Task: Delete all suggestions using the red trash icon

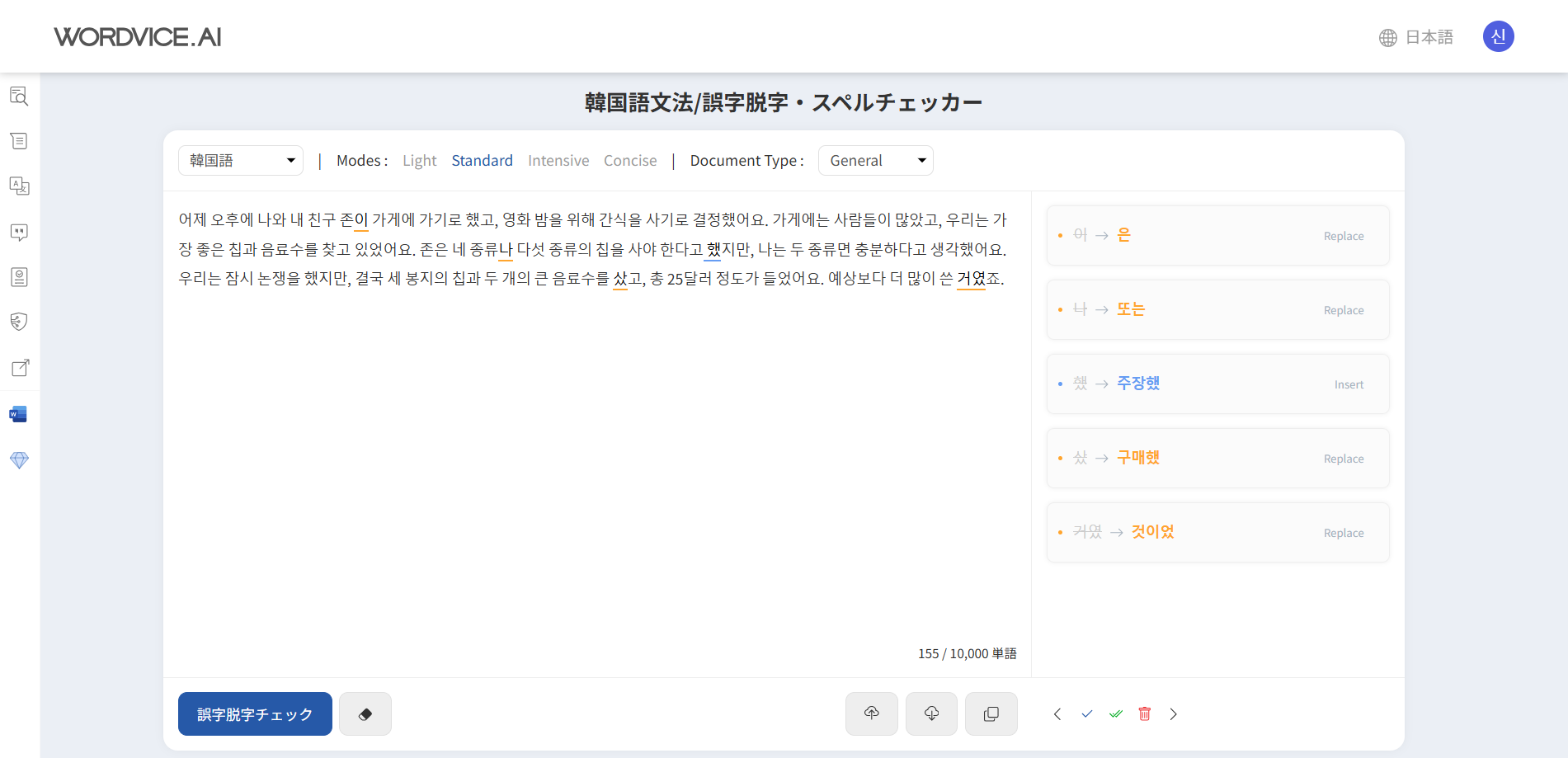Action: [1145, 713]
